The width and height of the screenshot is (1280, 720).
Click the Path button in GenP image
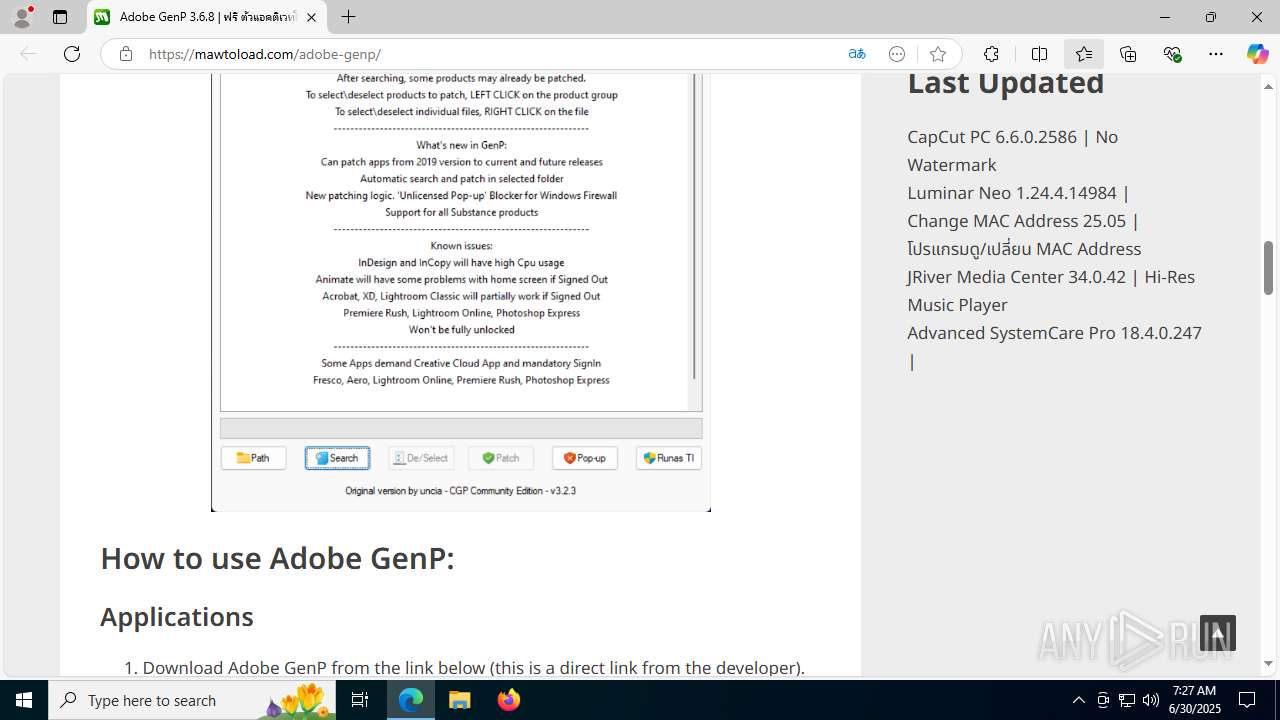[x=253, y=458]
